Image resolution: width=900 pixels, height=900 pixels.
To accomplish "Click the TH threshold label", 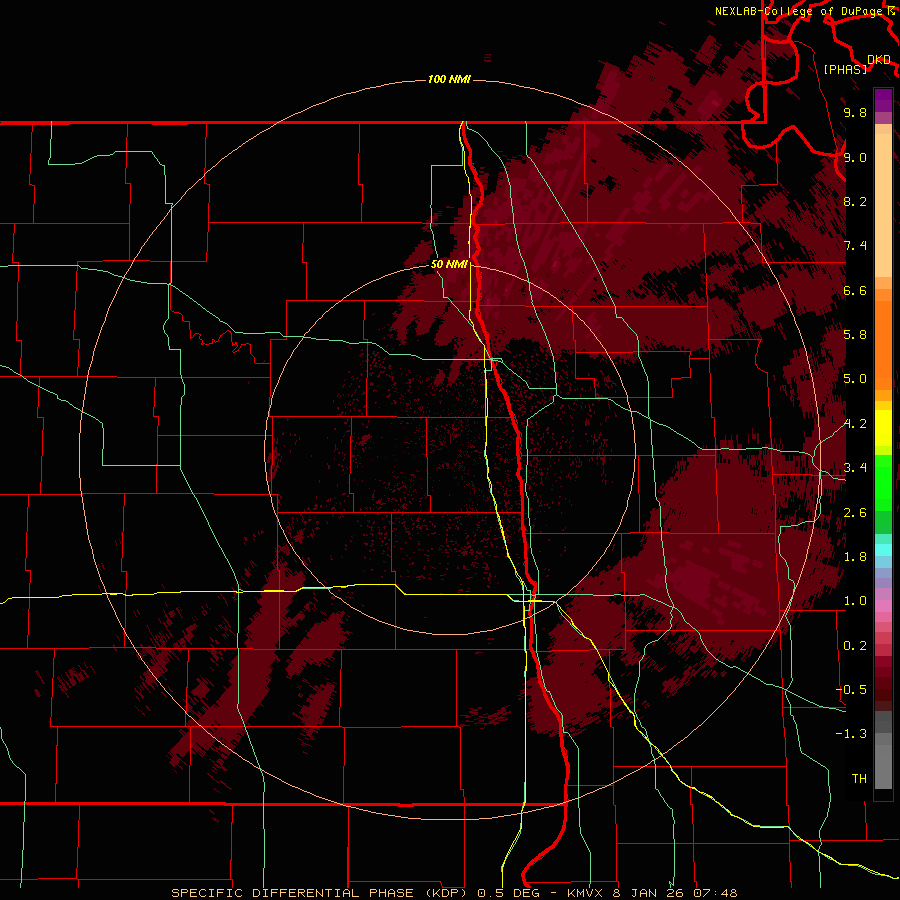I will 859,779.
